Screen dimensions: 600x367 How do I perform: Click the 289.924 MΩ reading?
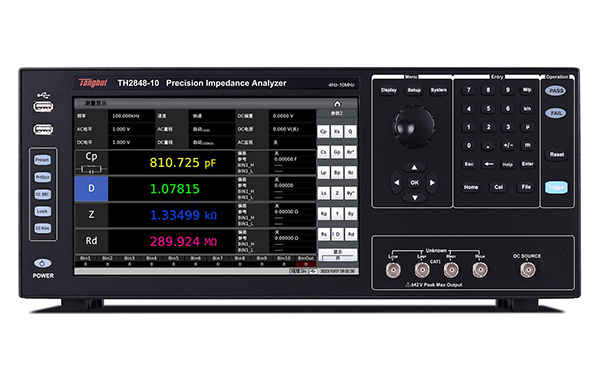click(x=183, y=241)
